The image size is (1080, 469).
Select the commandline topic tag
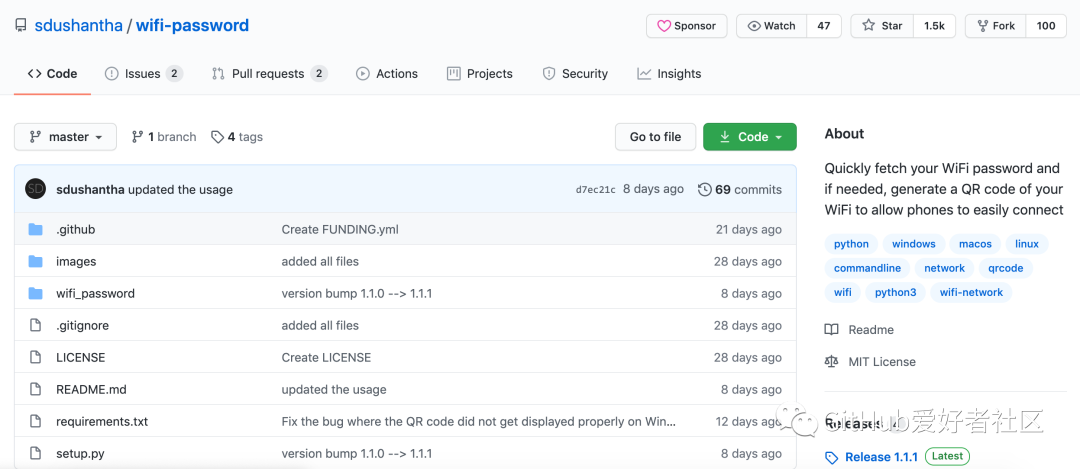(x=867, y=268)
